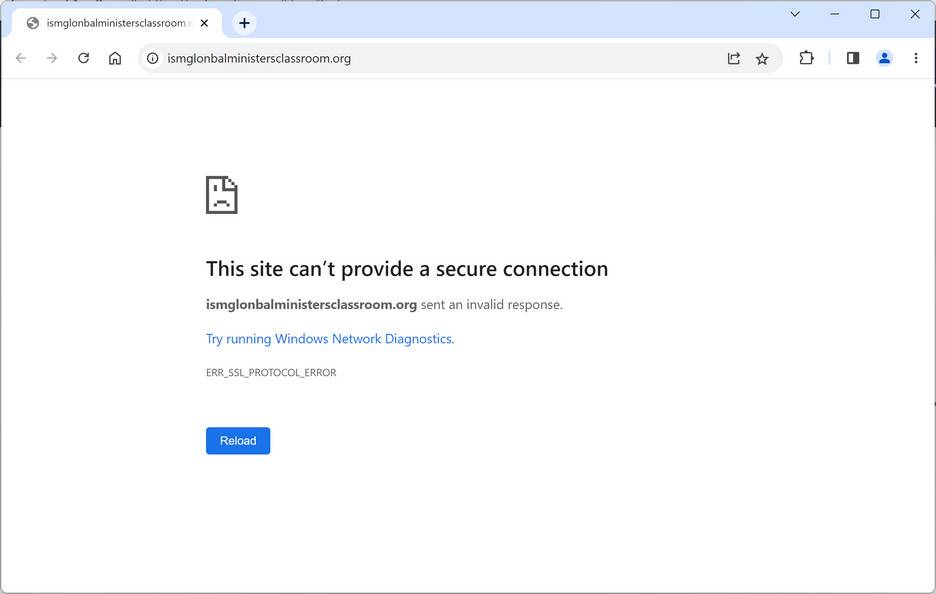Open the Extensions puzzle icon
The image size is (936, 594).
[x=806, y=58]
